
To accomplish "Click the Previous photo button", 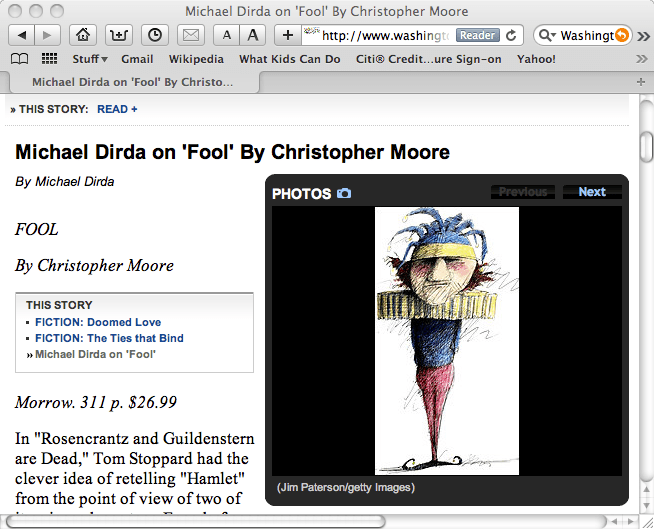I will (x=523, y=192).
